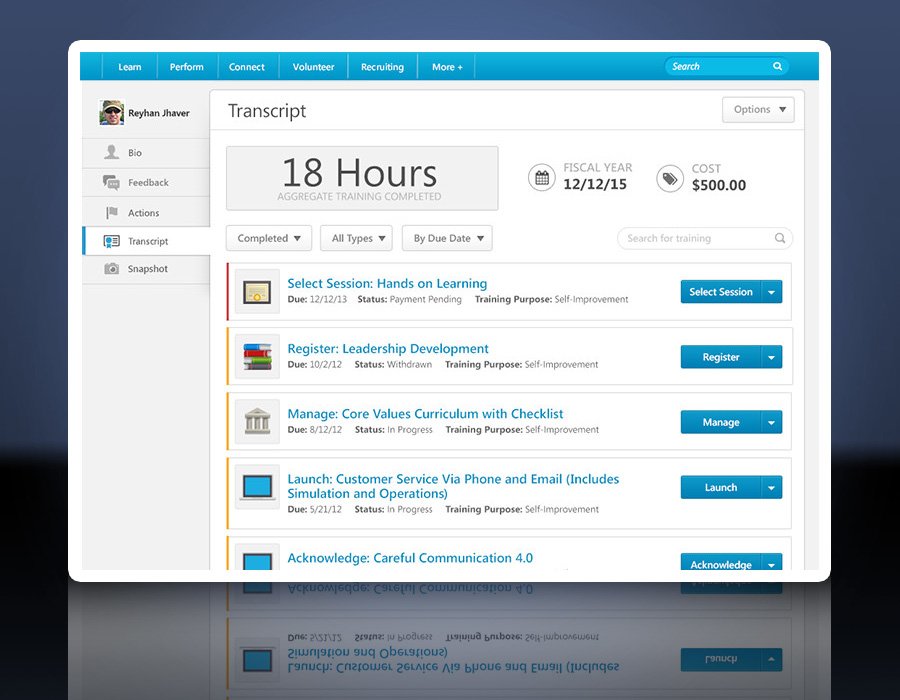This screenshot has height=700, width=900.
Task: Click Reyhan Jhaver's profile photo
Action: pyautogui.click(x=111, y=112)
